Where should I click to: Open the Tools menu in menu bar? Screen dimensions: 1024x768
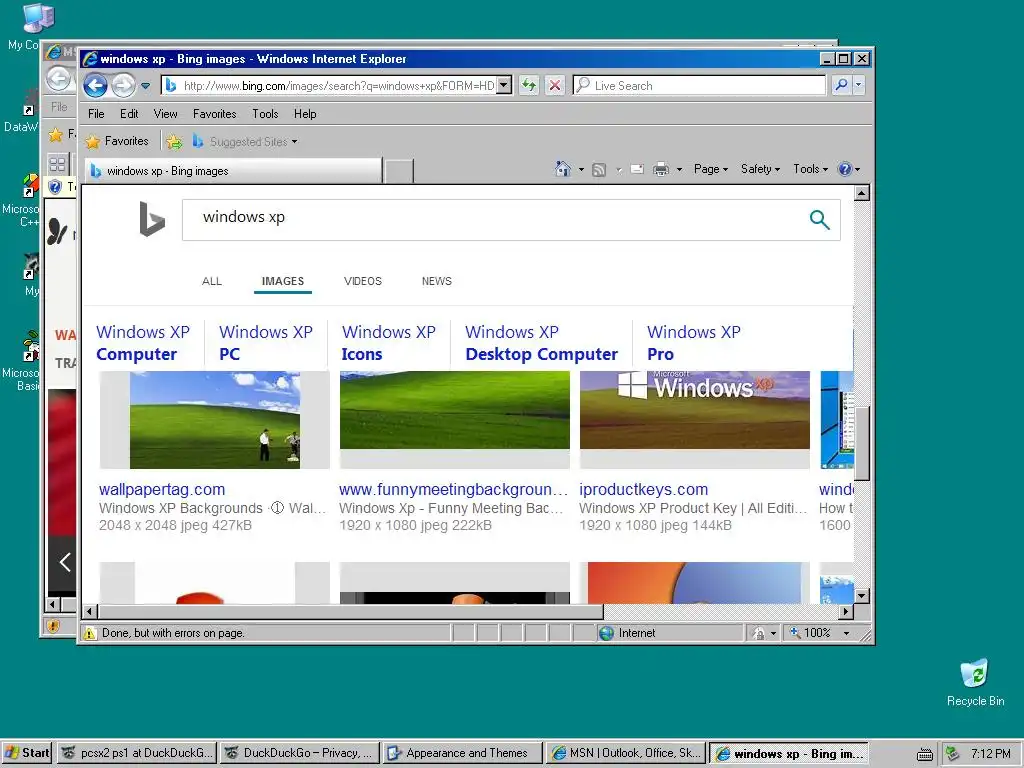click(x=265, y=114)
